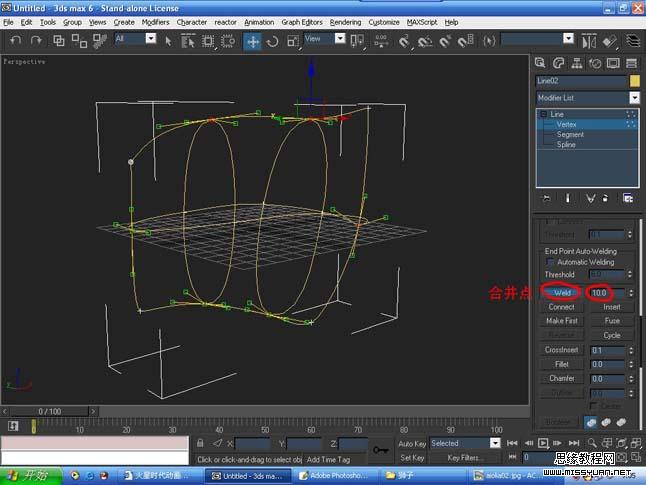Viewport: 646px width, 485px height.
Task: Click Make Unique icon under stack
Action: click(590, 198)
